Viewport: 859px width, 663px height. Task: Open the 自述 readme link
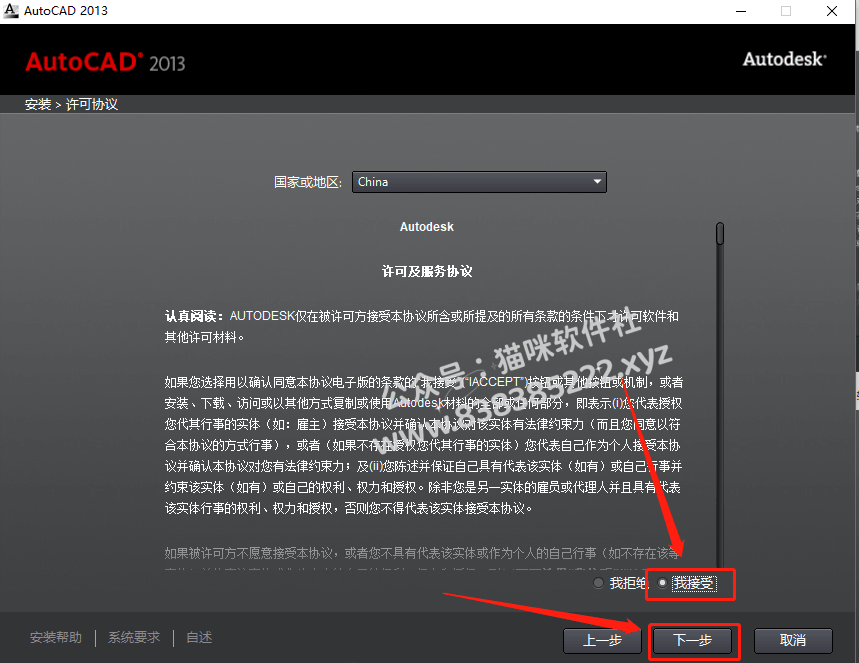[x=199, y=637]
